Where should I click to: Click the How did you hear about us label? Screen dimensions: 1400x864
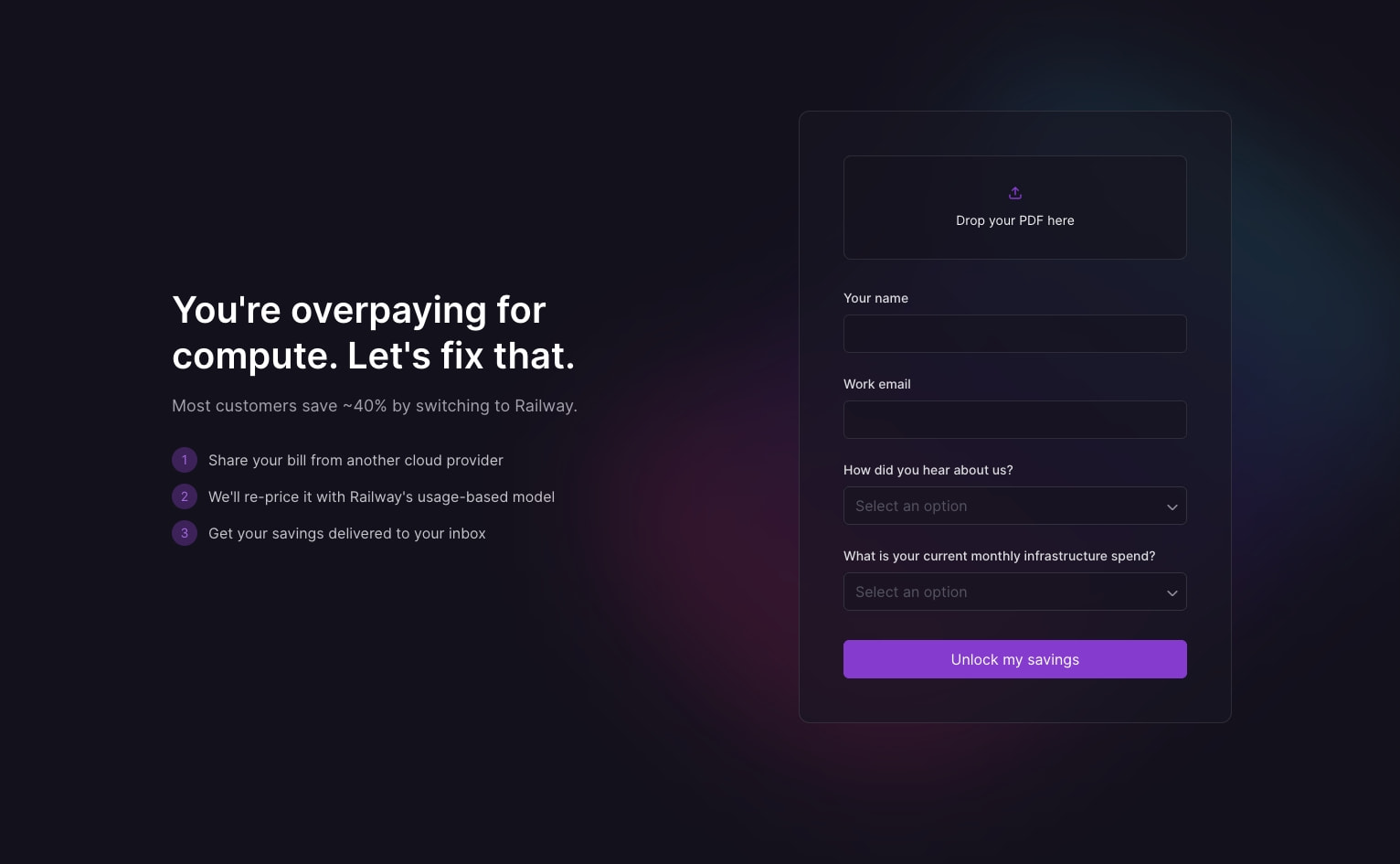pos(928,470)
